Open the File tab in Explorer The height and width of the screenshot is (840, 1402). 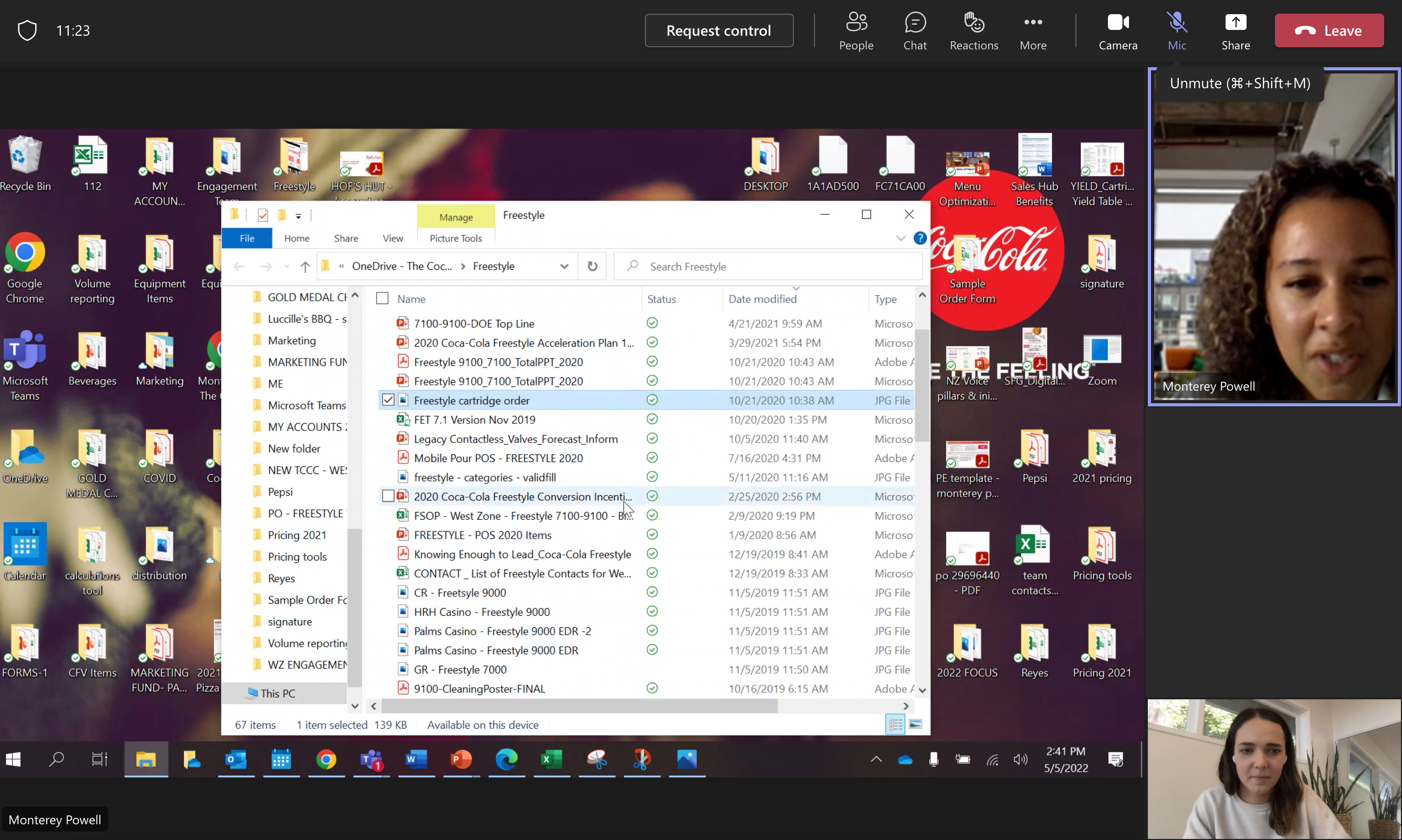click(x=247, y=238)
